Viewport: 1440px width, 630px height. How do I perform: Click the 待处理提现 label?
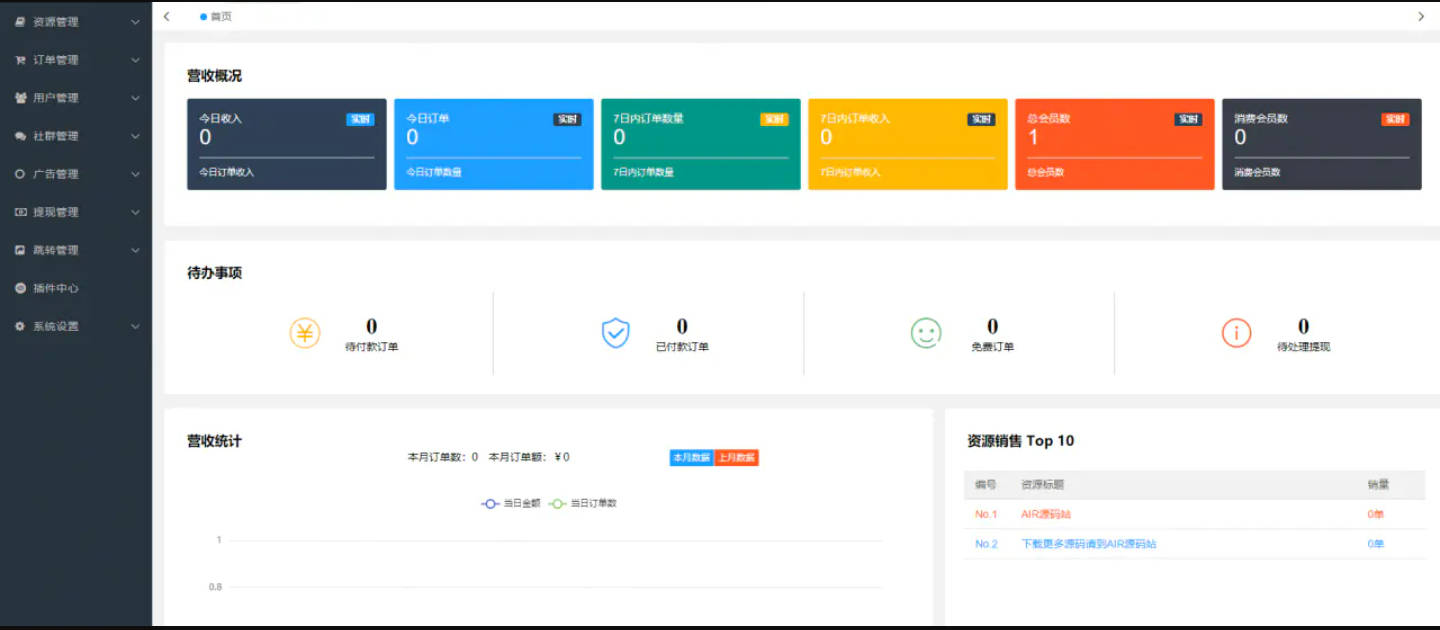1303,347
